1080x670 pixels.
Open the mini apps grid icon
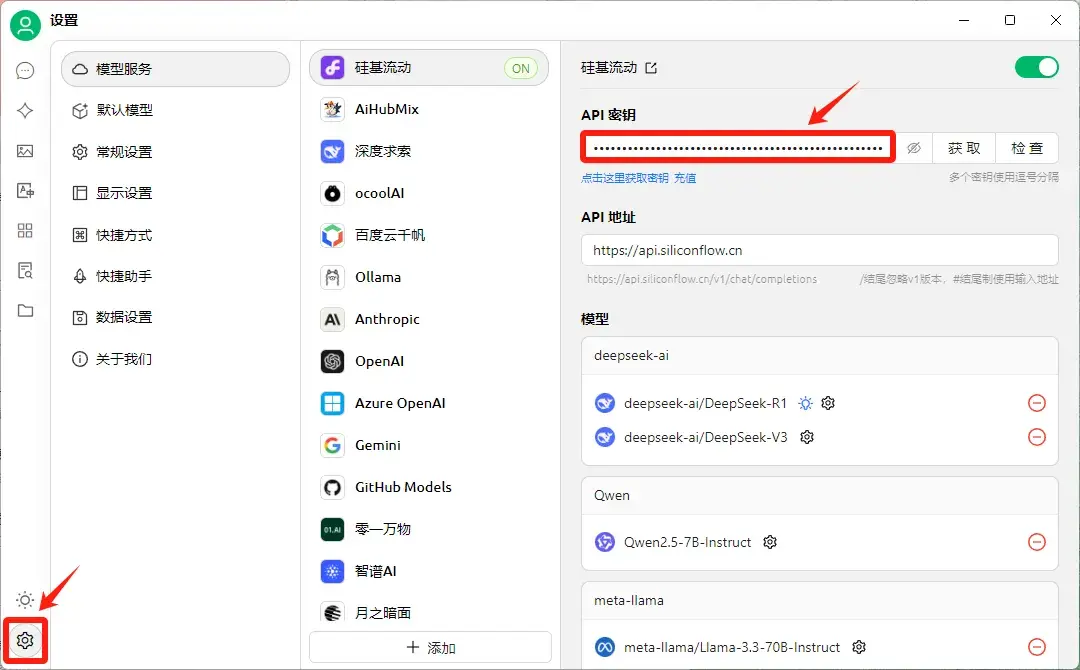25,231
